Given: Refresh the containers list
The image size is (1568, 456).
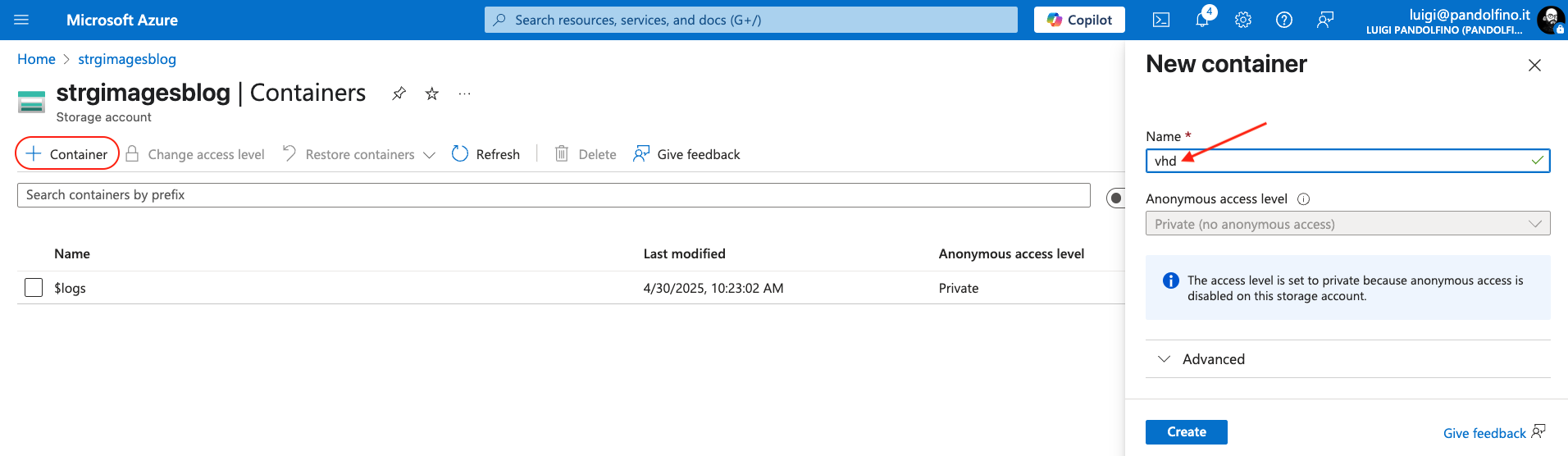Looking at the screenshot, I should coord(486,154).
